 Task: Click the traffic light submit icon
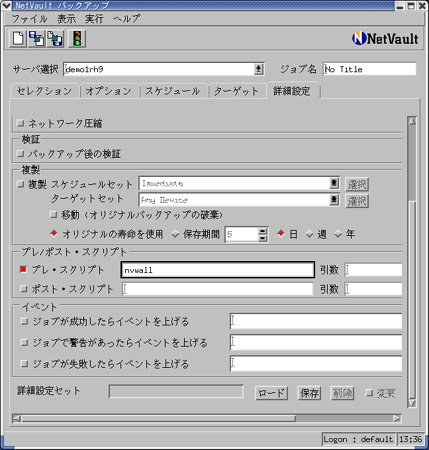[77, 39]
